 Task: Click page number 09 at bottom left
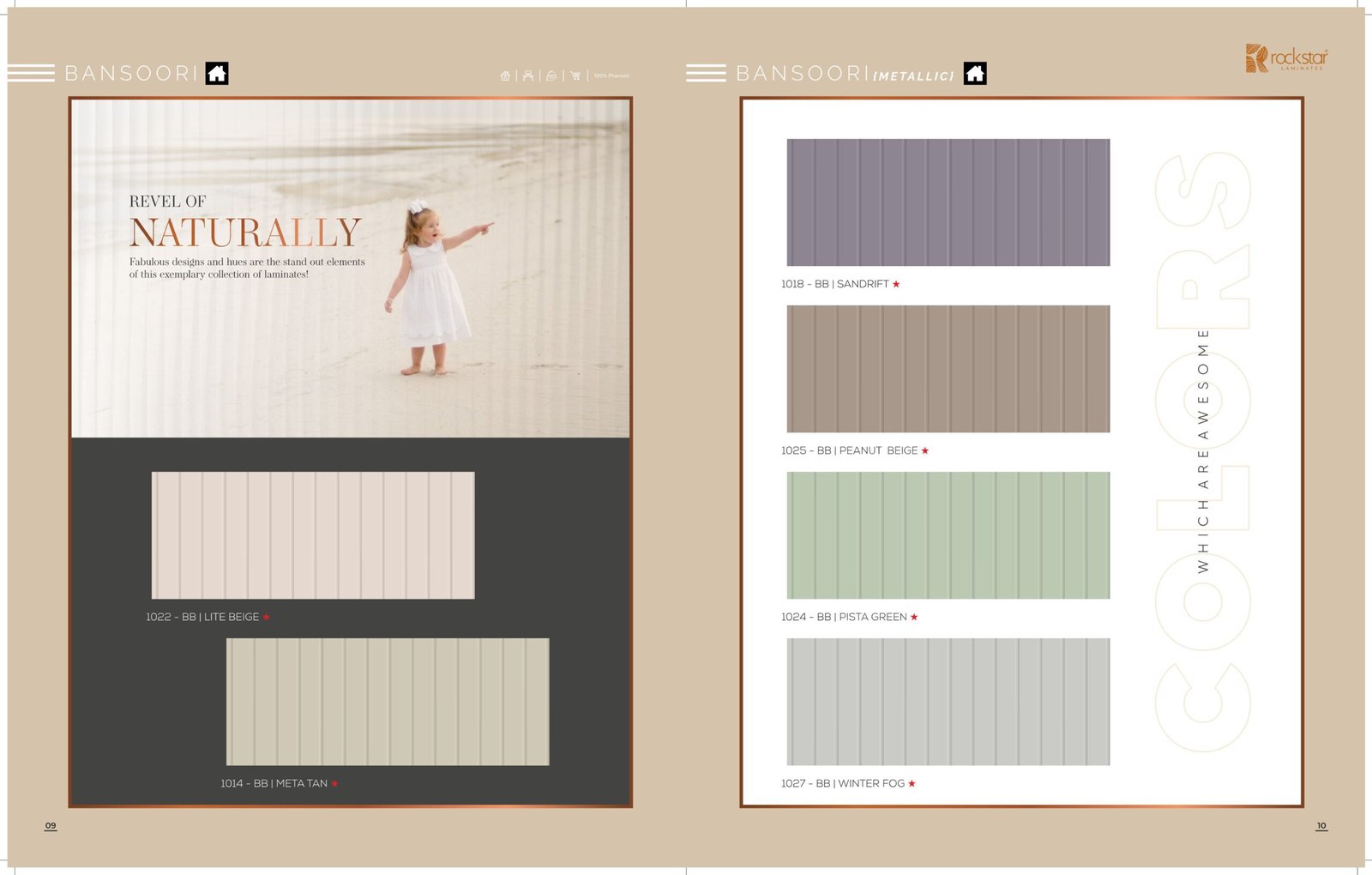pyautogui.click(x=51, y=825)
